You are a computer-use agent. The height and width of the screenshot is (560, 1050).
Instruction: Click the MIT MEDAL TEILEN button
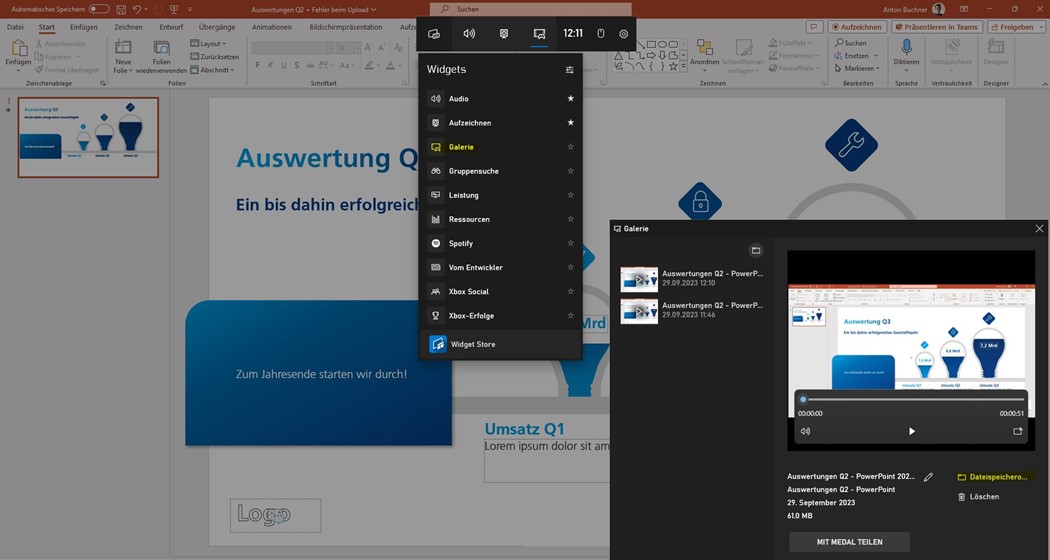click(849, 542)
